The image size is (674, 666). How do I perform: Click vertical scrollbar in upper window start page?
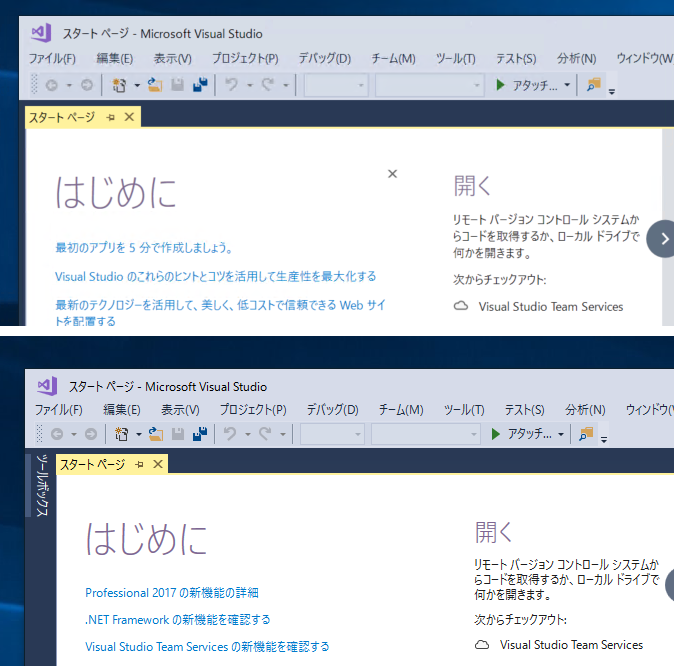point(668,227)
